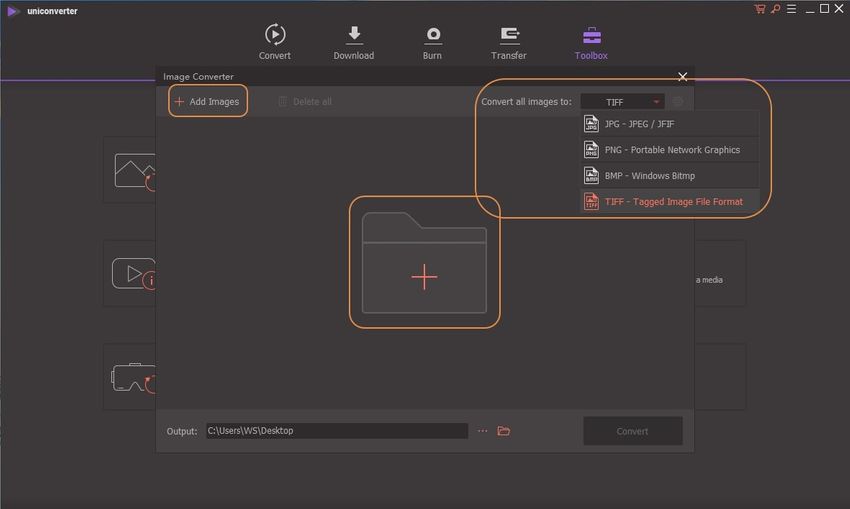Close the Image Converter dialog
This screenshot has width=850, height=509.
(x=683, y=77)
